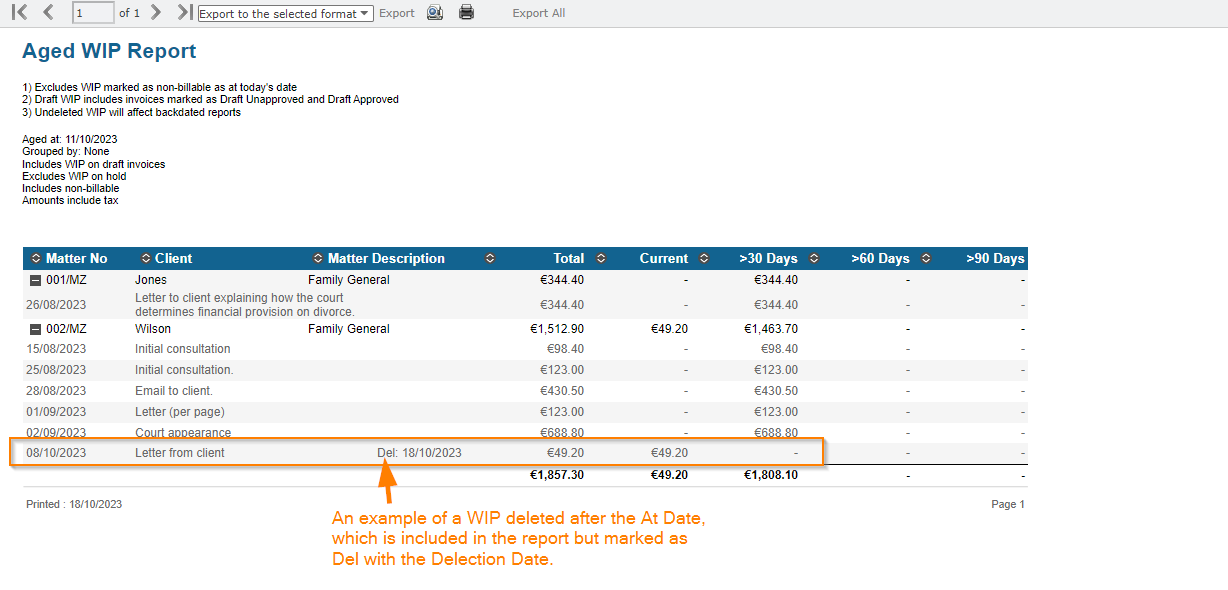Click the sort arrows beside Matter No
The width and height of the screenshot is (1228, 590).
click(x=36, y=259)
